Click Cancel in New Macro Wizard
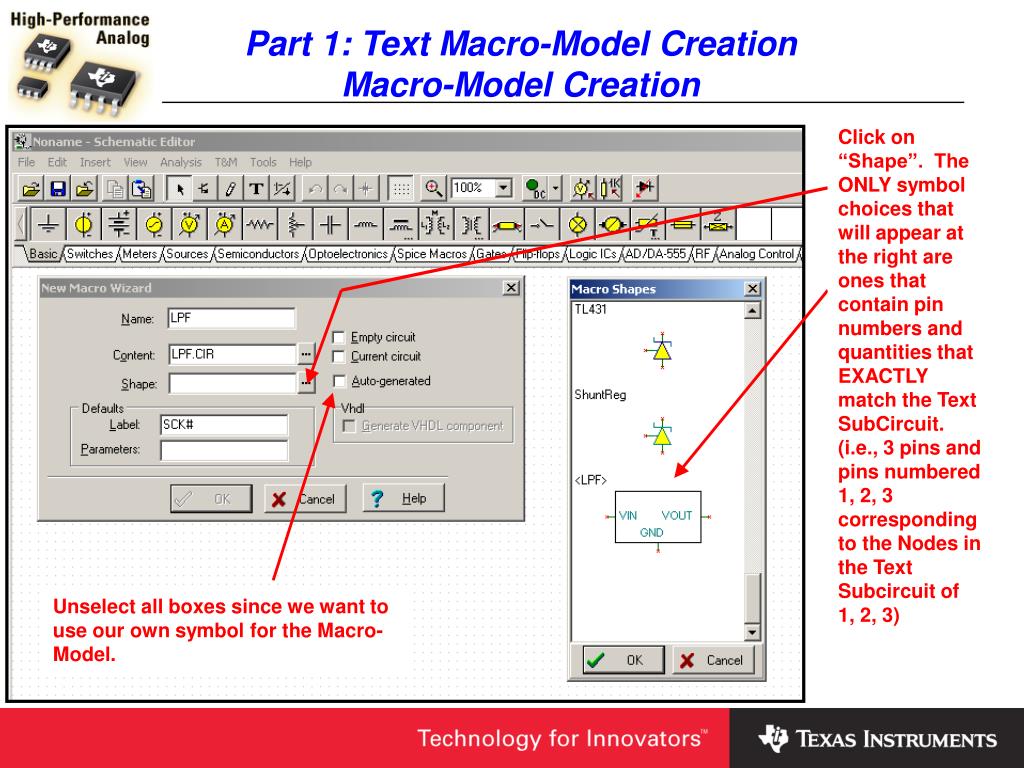 point(305,499)
